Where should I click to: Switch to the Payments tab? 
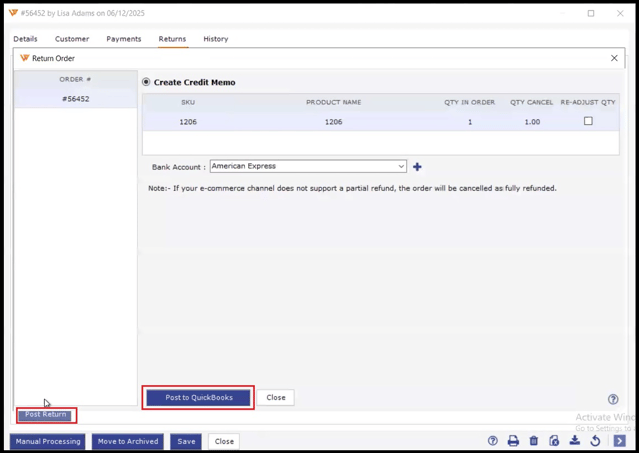124,39
